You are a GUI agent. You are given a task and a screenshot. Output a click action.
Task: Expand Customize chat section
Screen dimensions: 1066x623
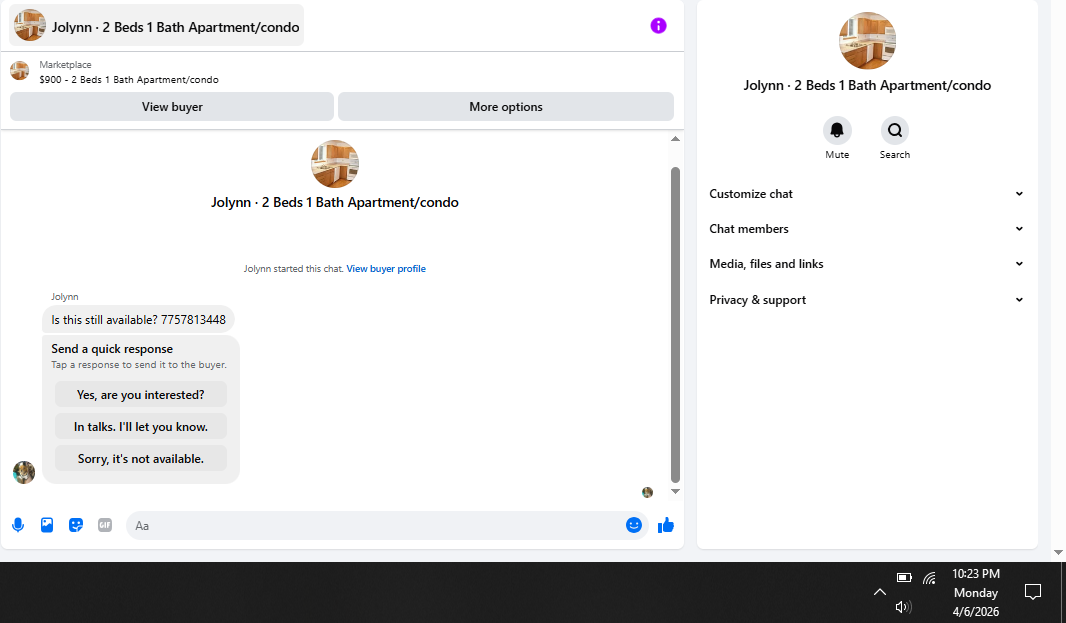pos(866,194)
